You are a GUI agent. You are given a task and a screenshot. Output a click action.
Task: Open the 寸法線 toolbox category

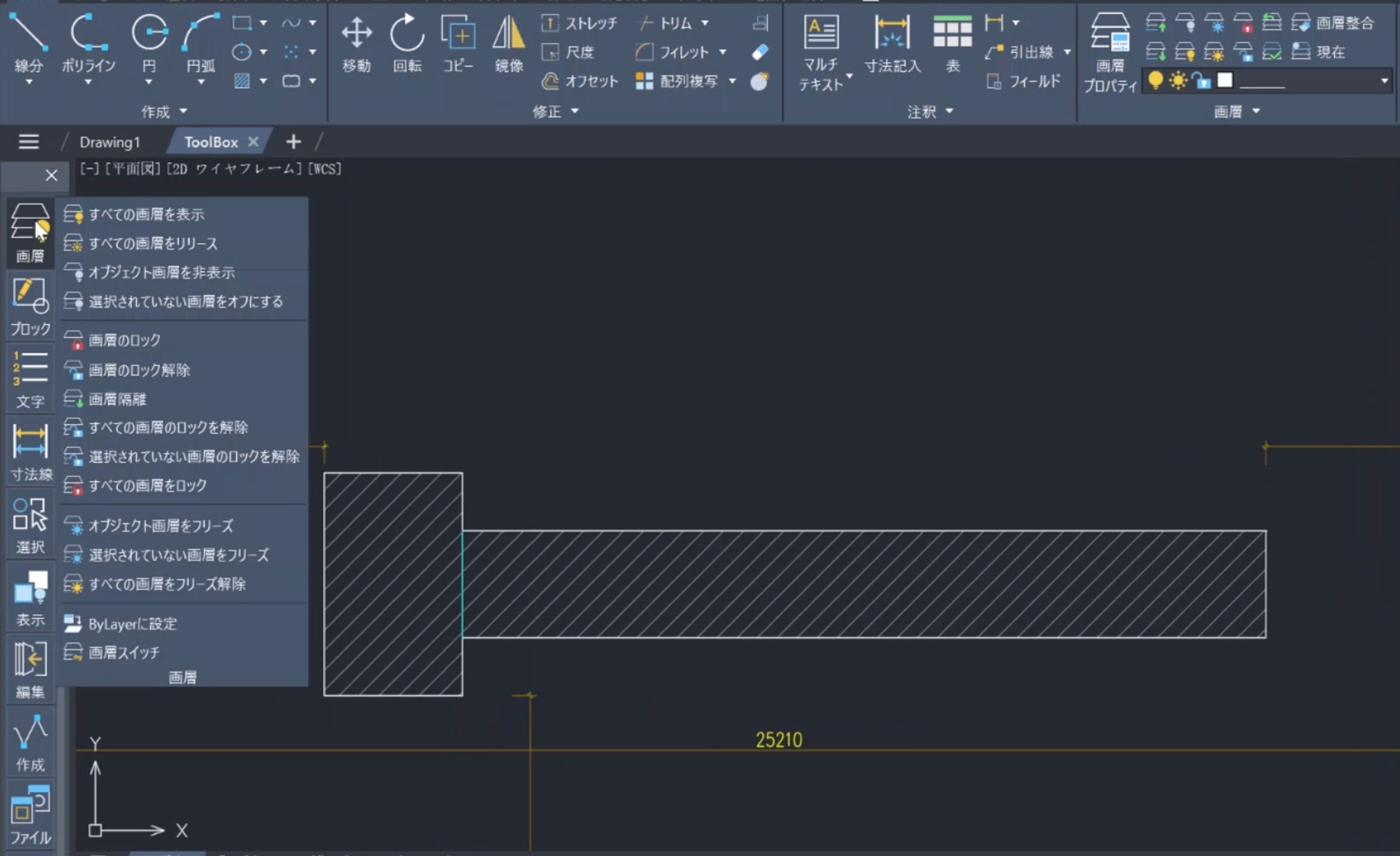(30, 452)
